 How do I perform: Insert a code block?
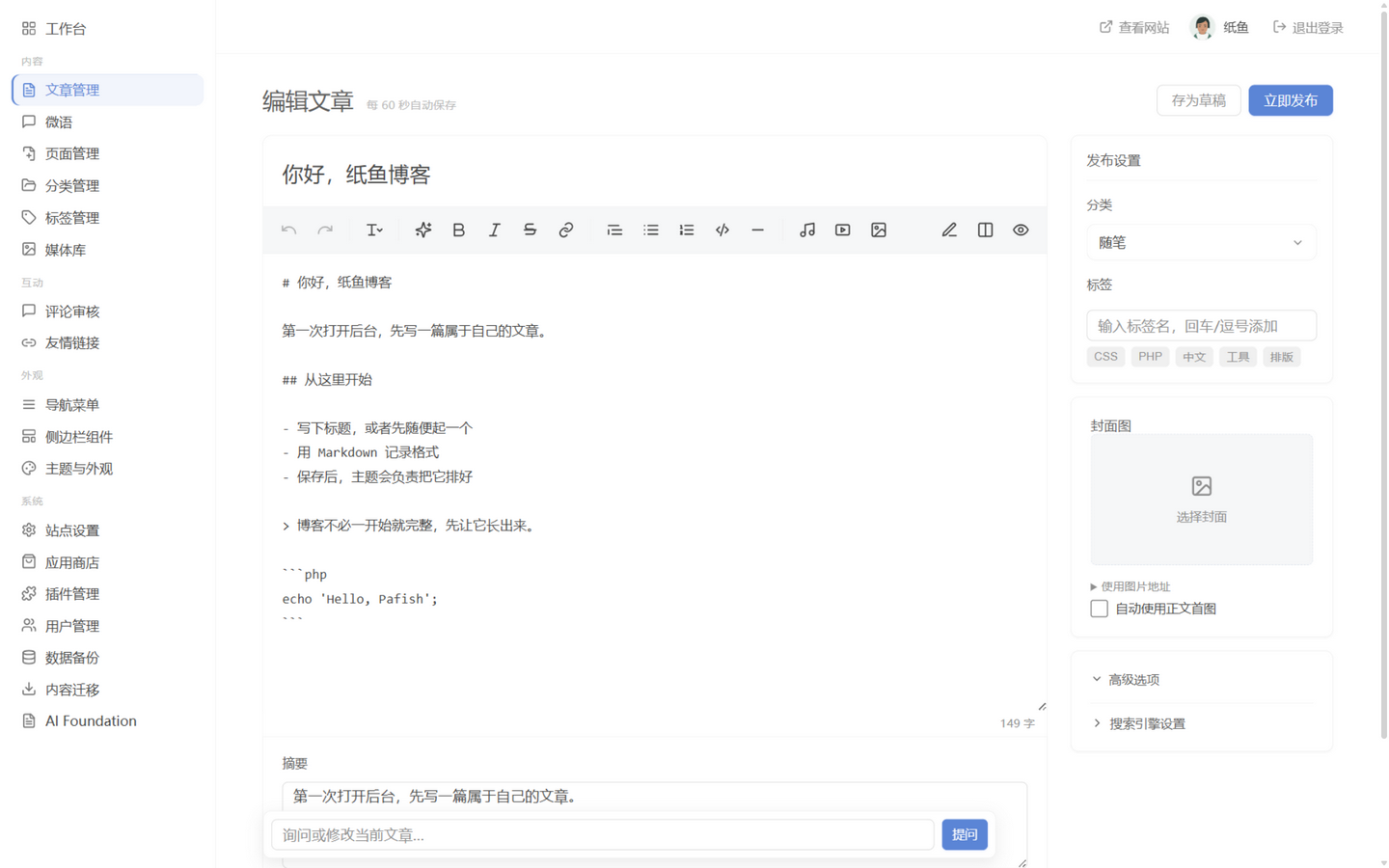pos(722,231)
